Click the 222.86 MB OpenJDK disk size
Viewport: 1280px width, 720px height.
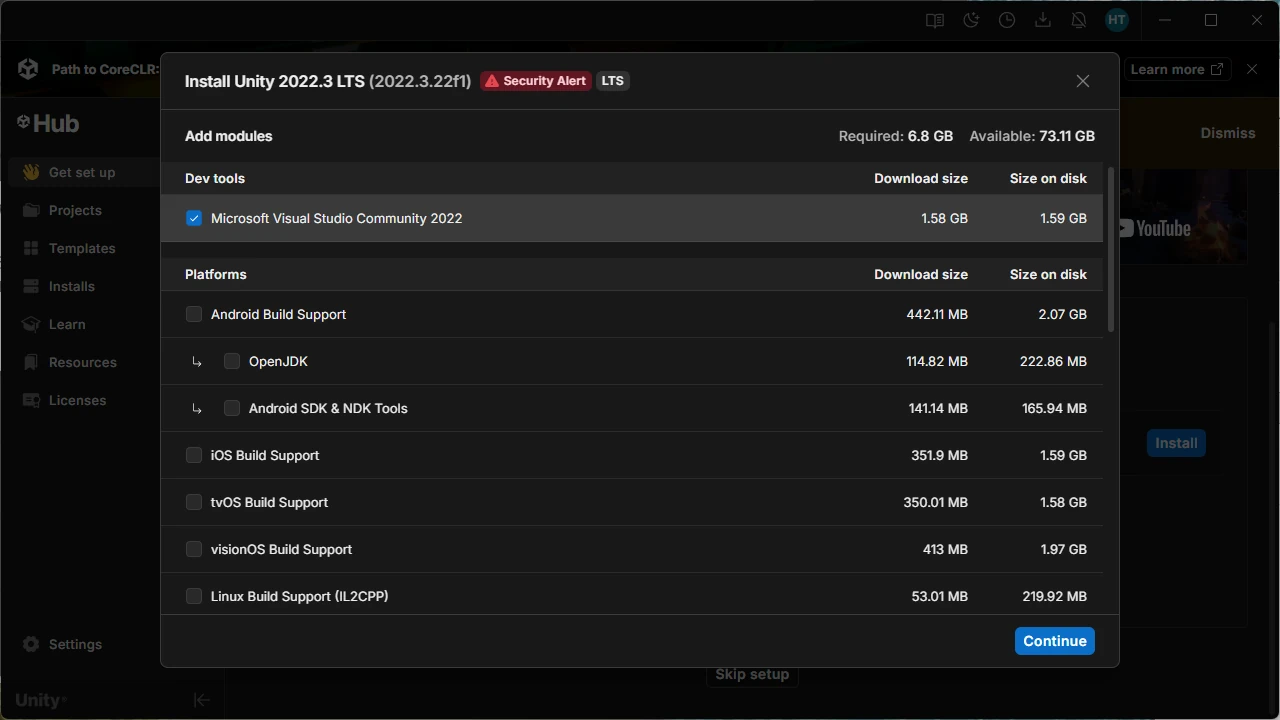tap(1053, 361)
